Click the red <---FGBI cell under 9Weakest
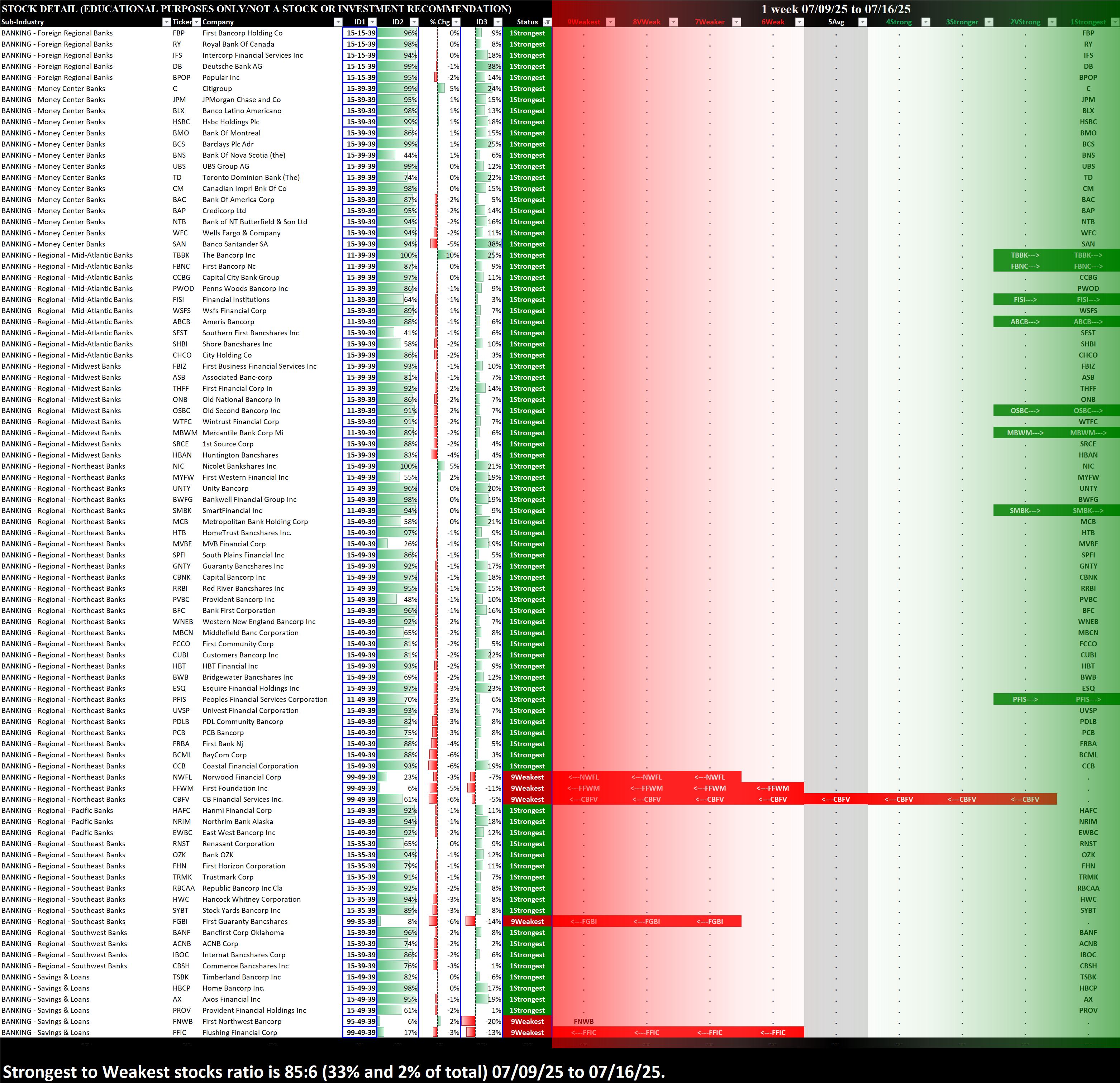The image size is (1120, 1083). [x=583, y=921]
